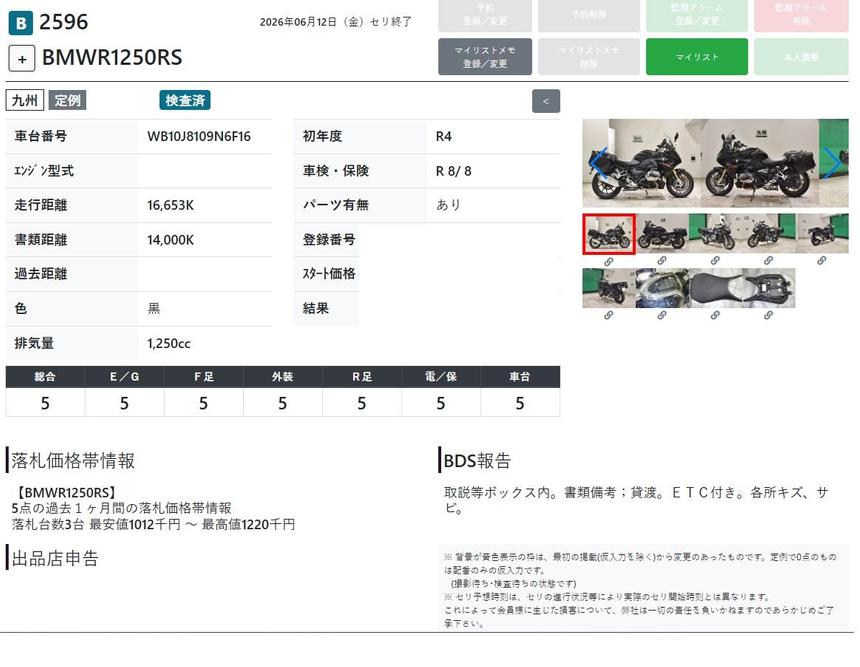Click the model title BMWR1250RS
Image resolution: width=860 pixels, height=667 pixels.
point(112,58)
